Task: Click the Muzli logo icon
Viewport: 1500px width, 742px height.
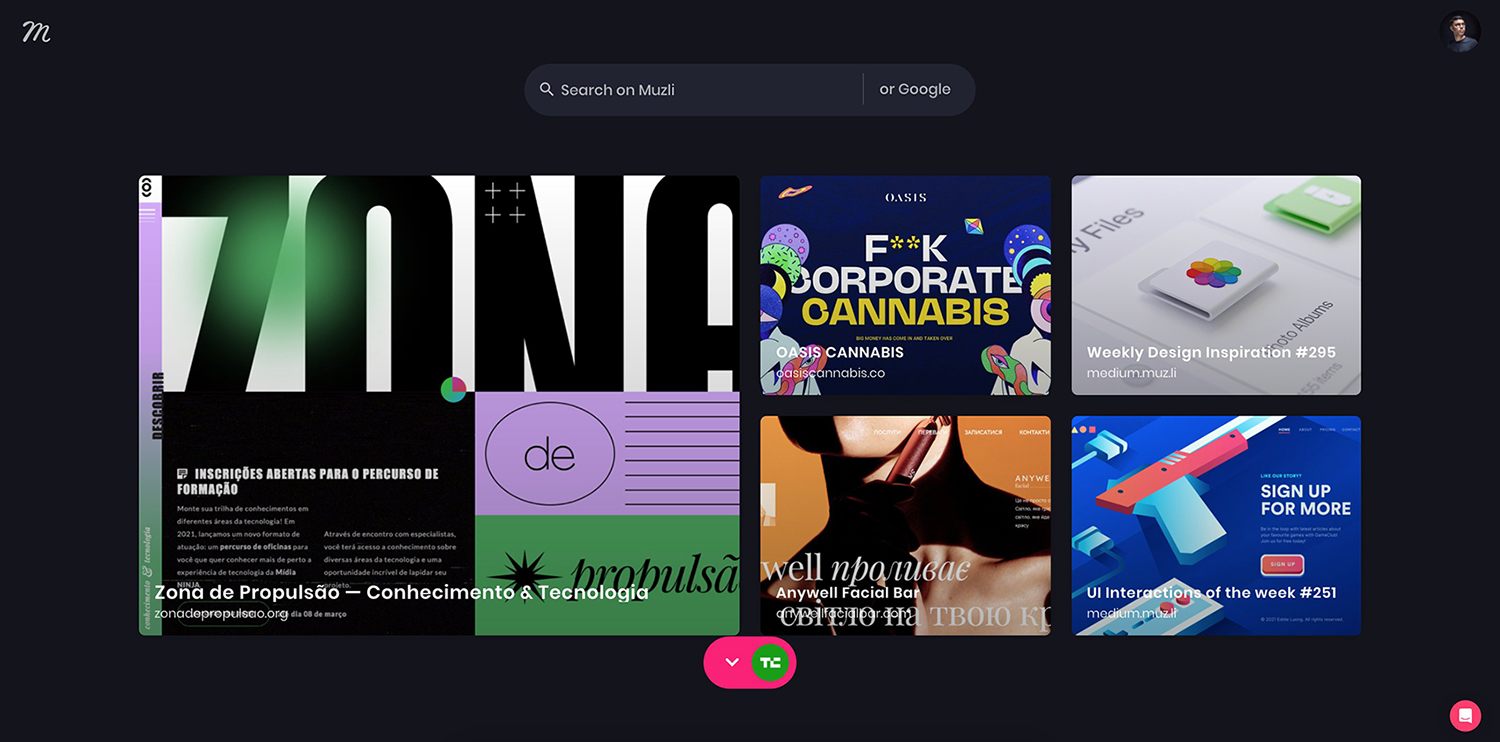Action: (x=36, y=32)
